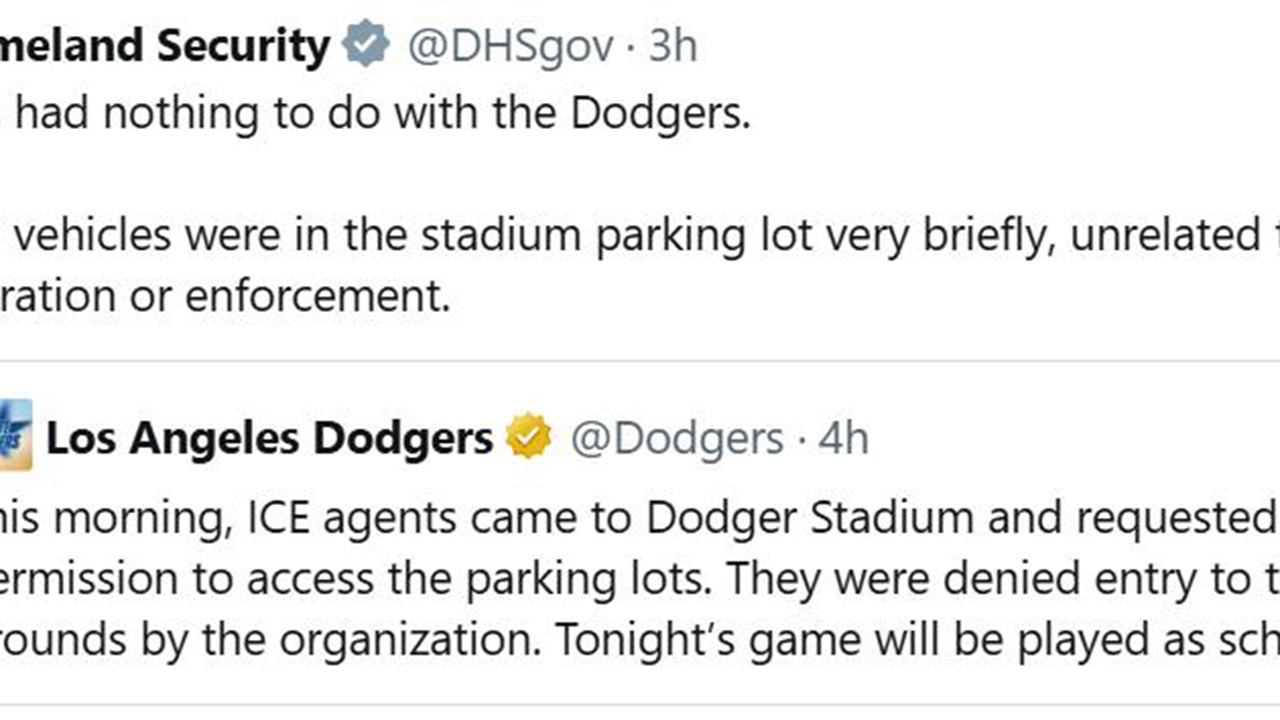Open the Dodgers profile avatar
1280x720 pixels.
pyautogui.click(x=15, y=435)
